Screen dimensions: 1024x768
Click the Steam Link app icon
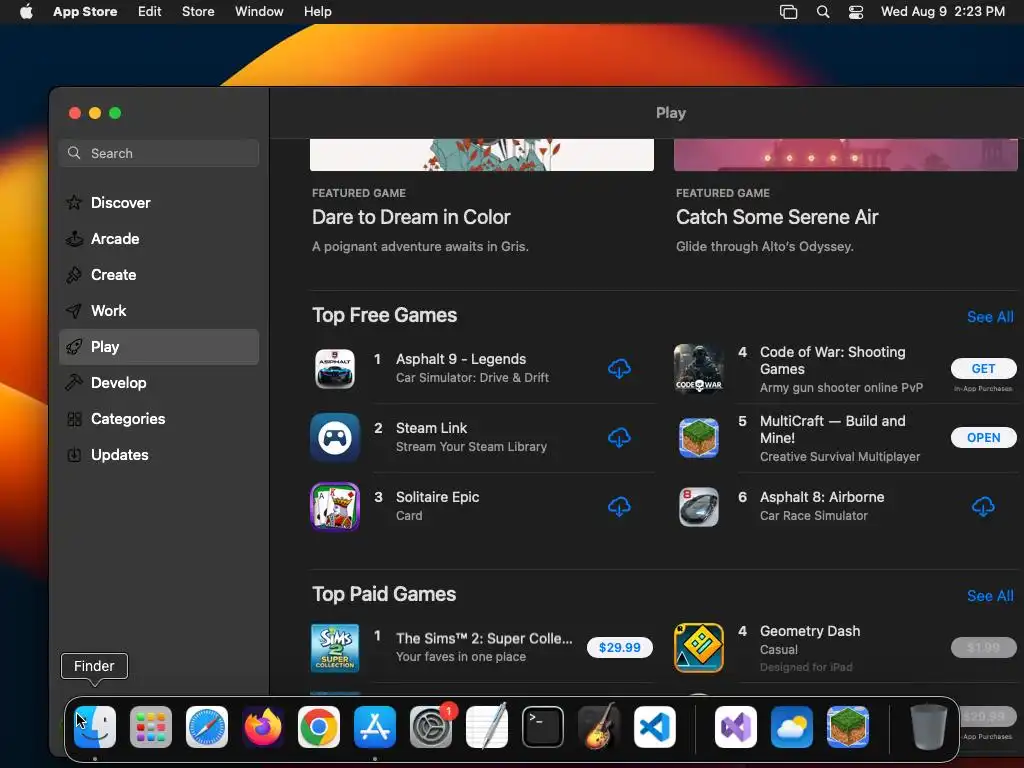pos(334,438)
